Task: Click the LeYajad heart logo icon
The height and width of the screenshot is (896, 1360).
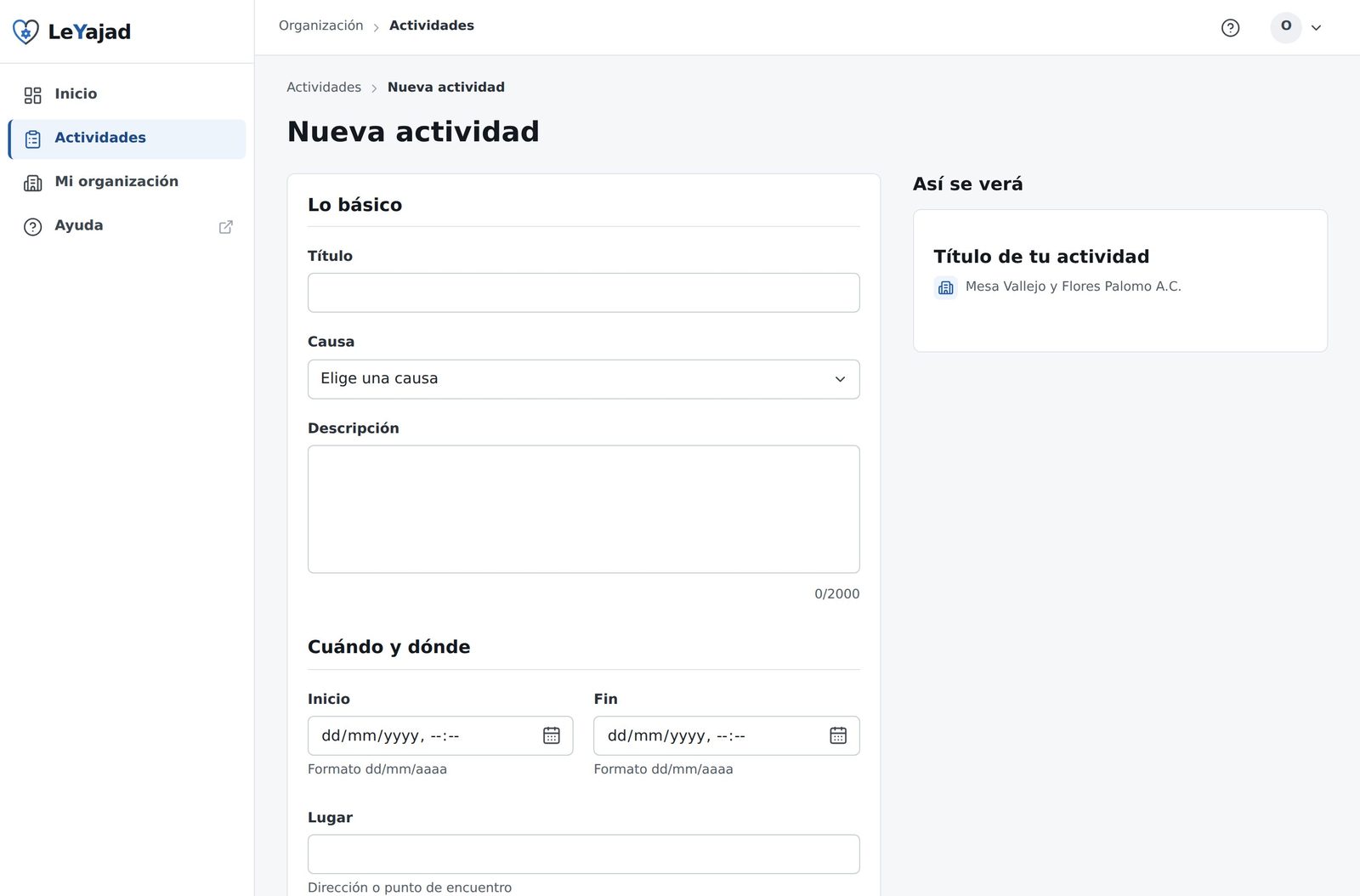Action: [25, 31]
